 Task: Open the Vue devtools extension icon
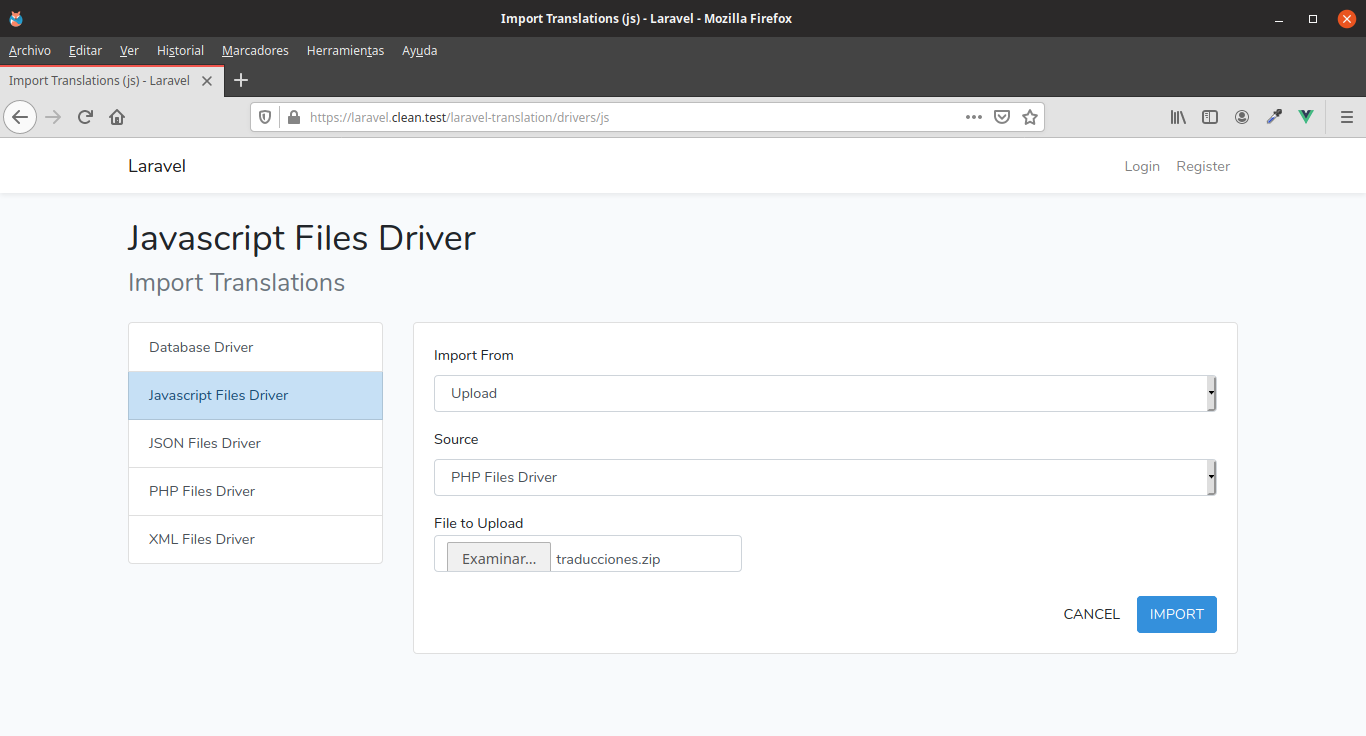(1305, 117)
